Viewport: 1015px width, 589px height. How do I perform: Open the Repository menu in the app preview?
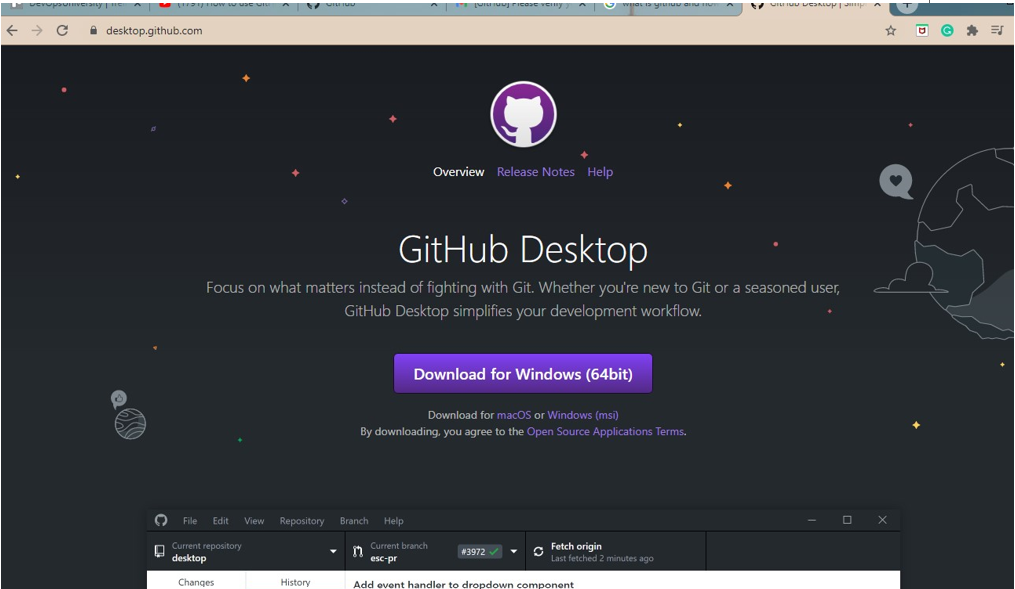pyautogui.click(x=301, y=521)
